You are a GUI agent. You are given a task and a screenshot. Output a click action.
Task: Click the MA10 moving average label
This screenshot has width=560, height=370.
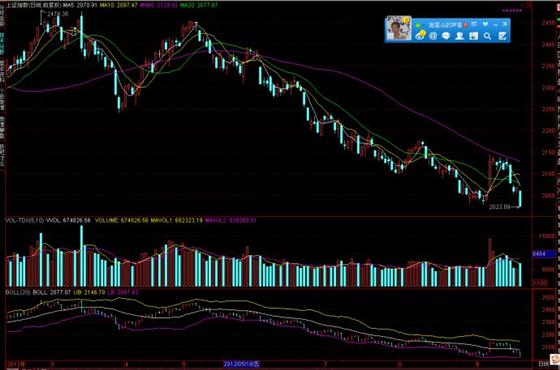(118, 5)
